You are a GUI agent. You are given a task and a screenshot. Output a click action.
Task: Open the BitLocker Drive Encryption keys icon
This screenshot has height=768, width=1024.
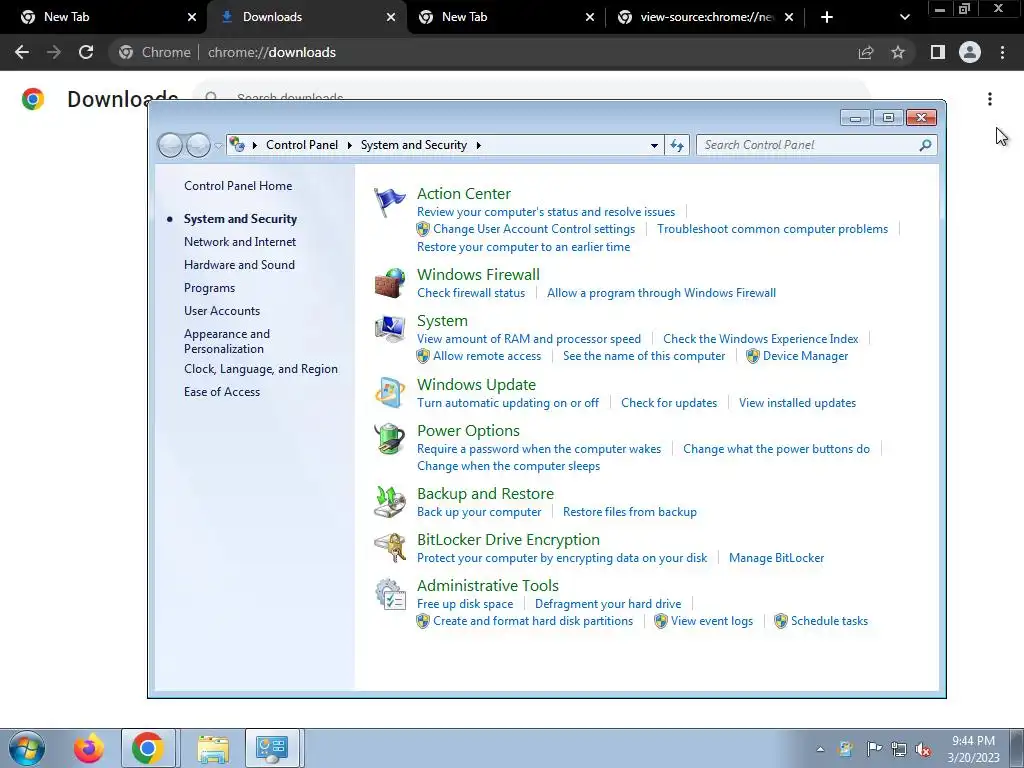(x=390, y=547)
